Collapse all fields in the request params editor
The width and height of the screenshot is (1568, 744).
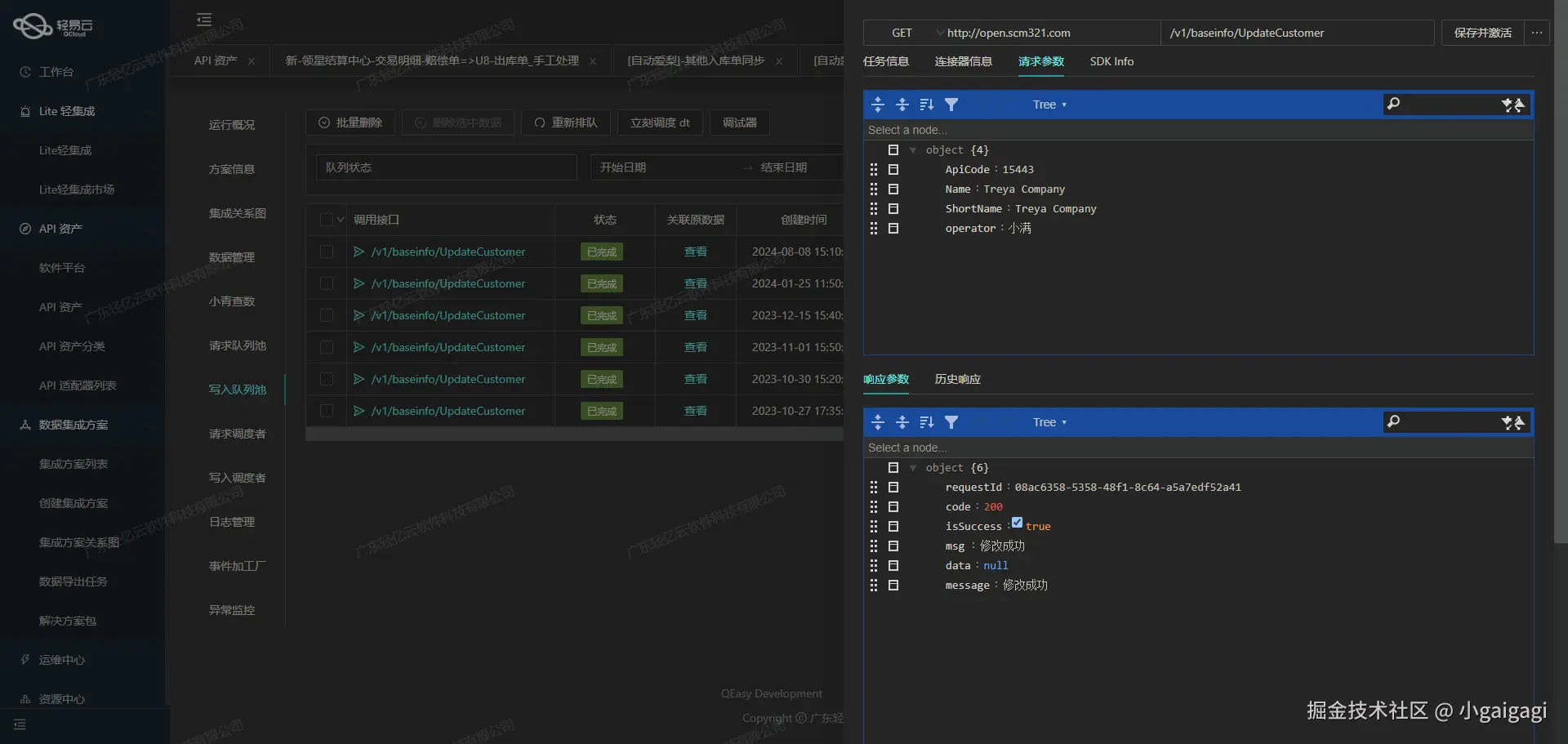click(902, 105)
